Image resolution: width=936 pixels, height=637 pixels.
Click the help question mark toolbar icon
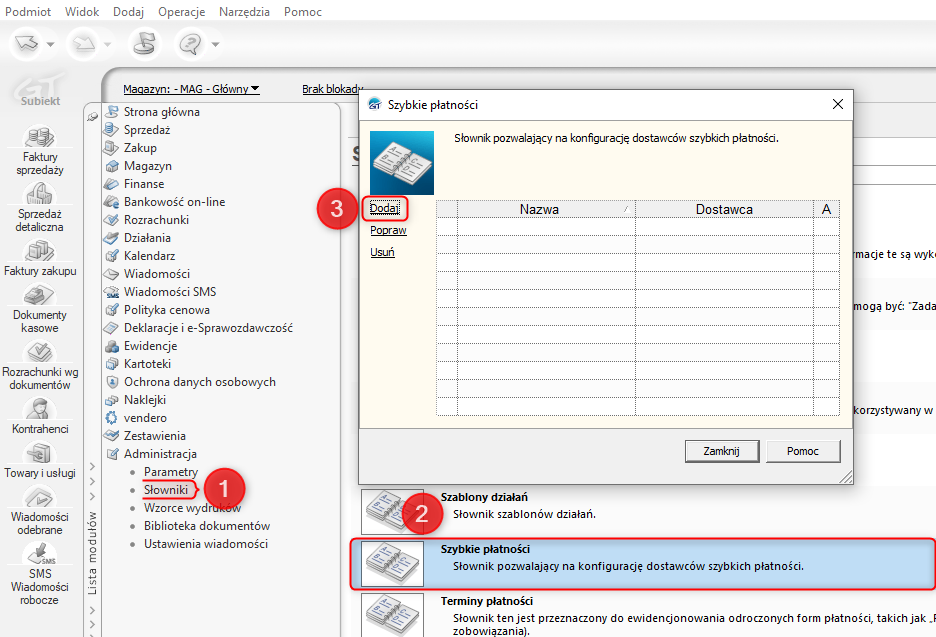click(190, 44)
